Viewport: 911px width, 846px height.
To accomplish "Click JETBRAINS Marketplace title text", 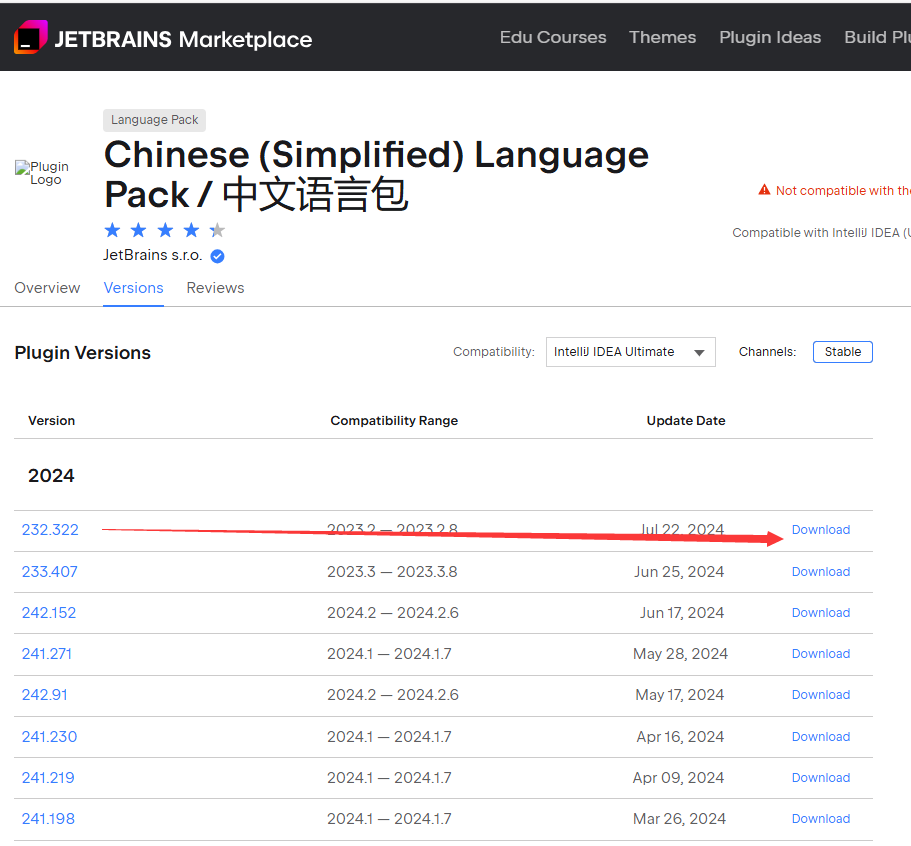I will click(183, 40).
